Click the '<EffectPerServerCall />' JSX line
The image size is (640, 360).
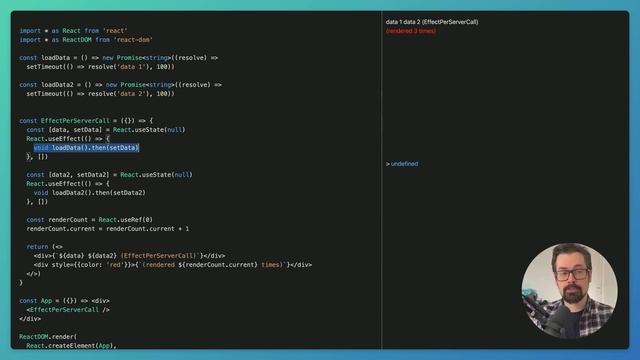[68, 309]
